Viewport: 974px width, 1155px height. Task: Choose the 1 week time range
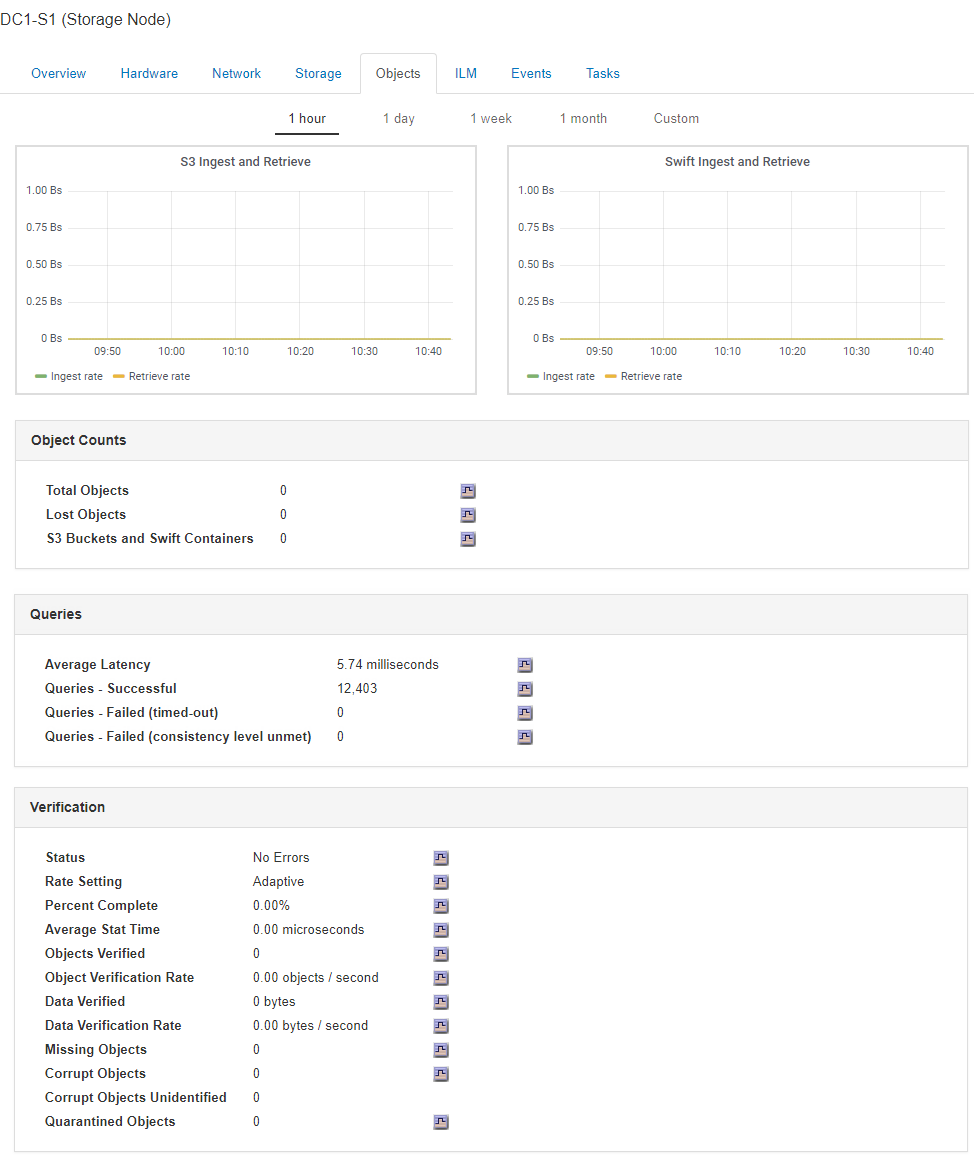coord(491,118)
